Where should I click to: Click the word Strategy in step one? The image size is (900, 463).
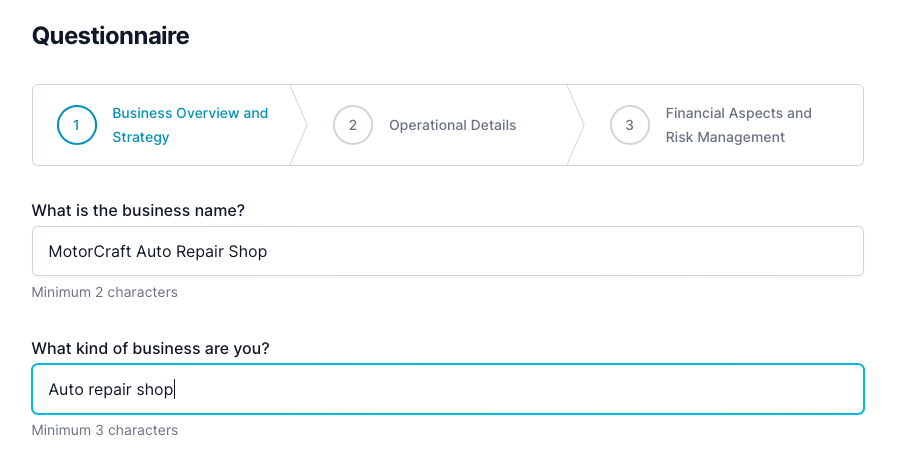tap(141, 137)
